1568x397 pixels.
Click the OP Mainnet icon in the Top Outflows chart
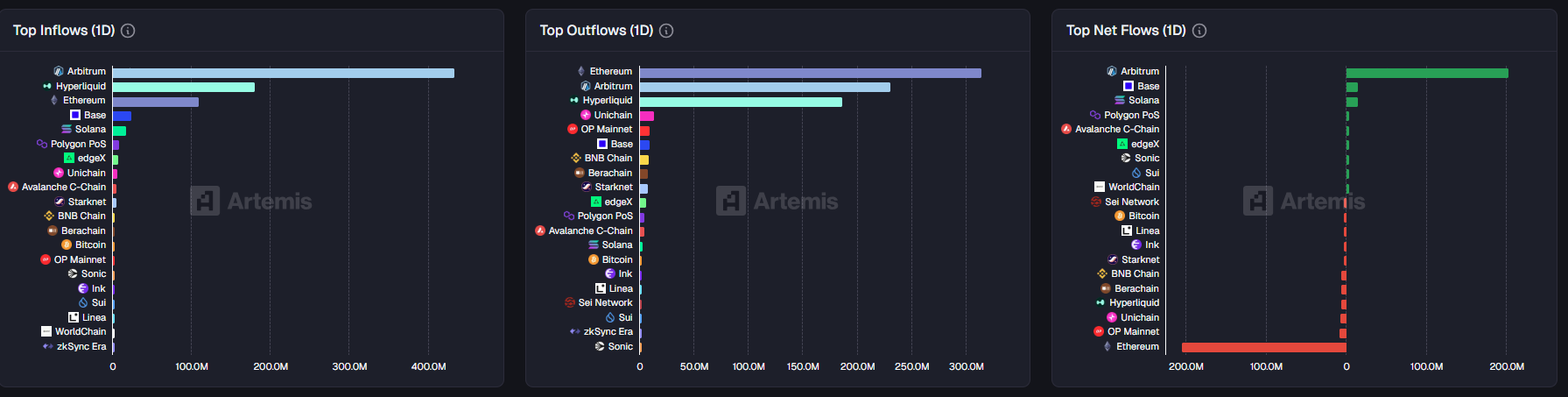tap(573, 130)
